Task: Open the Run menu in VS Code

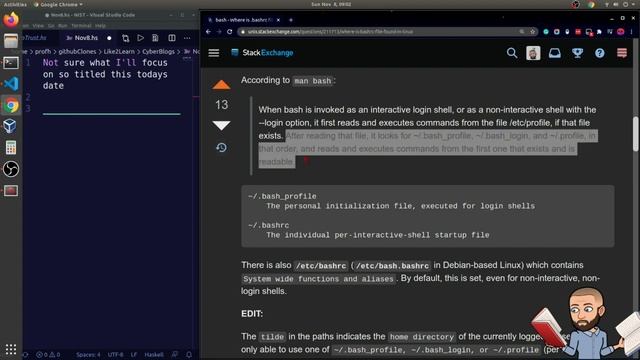Action: pos(62,25)
